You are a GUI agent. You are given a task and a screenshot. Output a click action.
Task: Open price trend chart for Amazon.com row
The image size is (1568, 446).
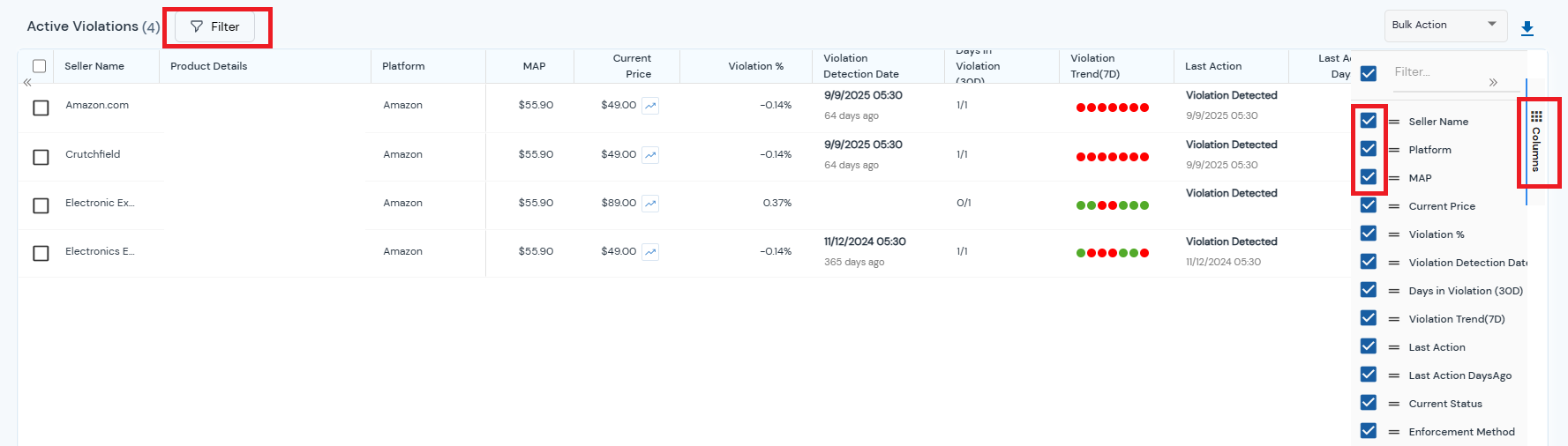tap(650, 106)
